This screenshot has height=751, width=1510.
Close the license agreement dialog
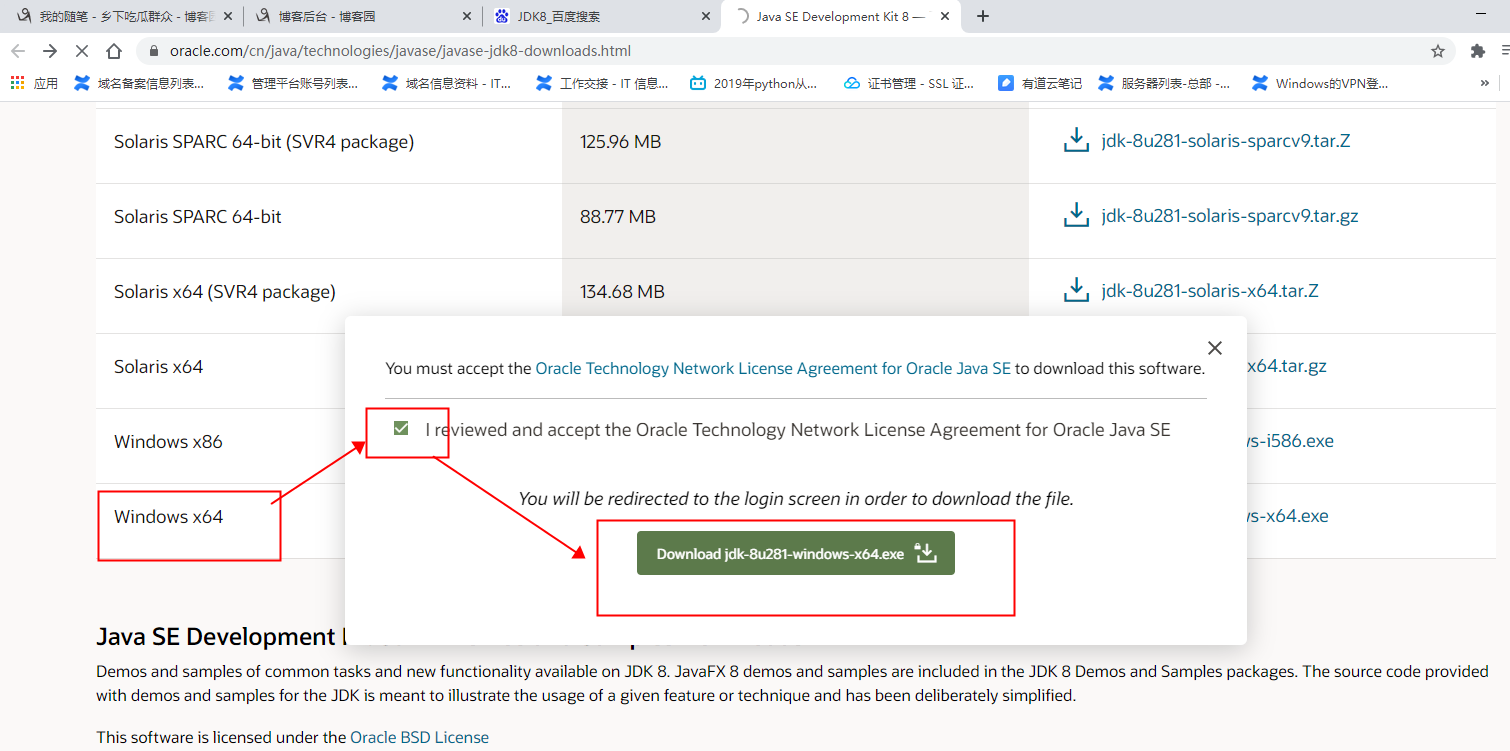pyautogui.click(x=1215, y=348)
